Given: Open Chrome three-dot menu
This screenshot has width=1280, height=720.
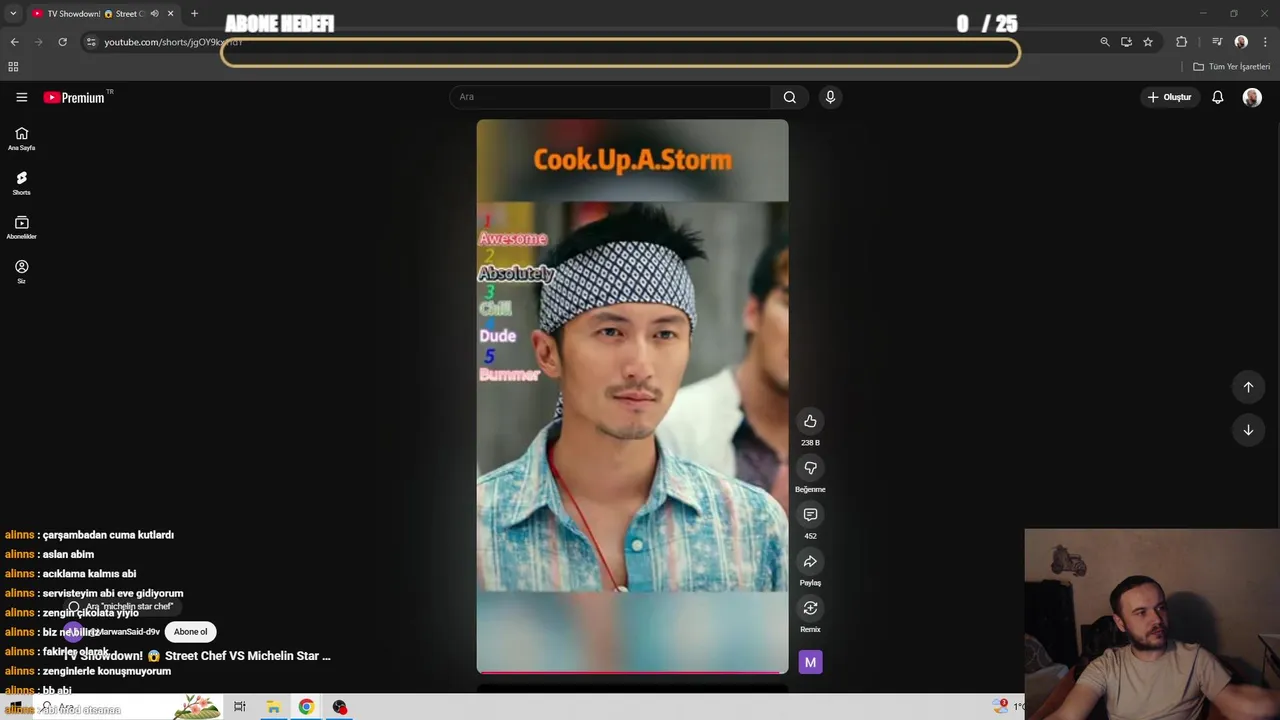Looking at the screenshot, I should (x=1265, y=42).
